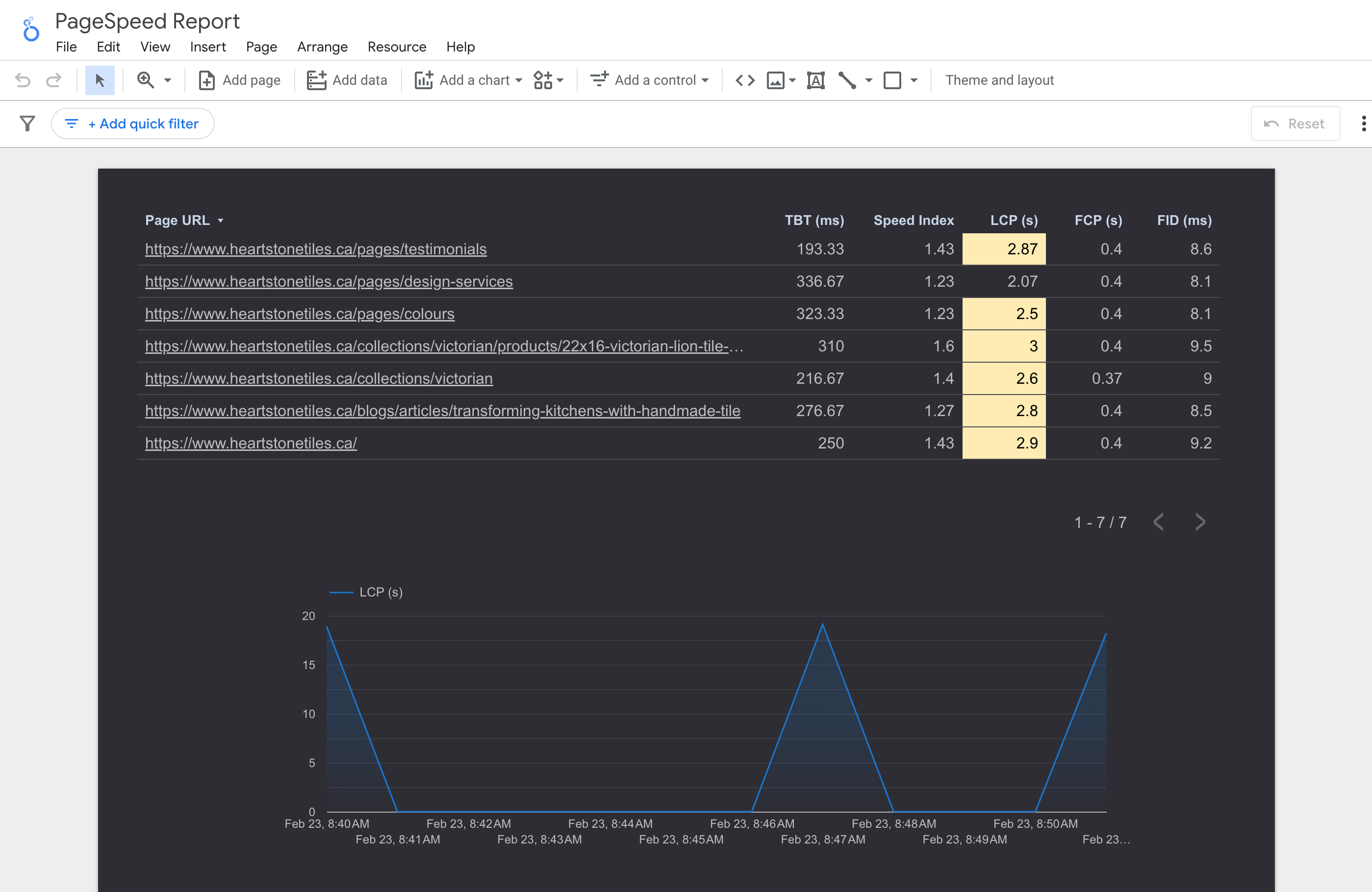Select the rectangle shape tool
Viewport: 1372px width, 892px height.
[892, 80]
